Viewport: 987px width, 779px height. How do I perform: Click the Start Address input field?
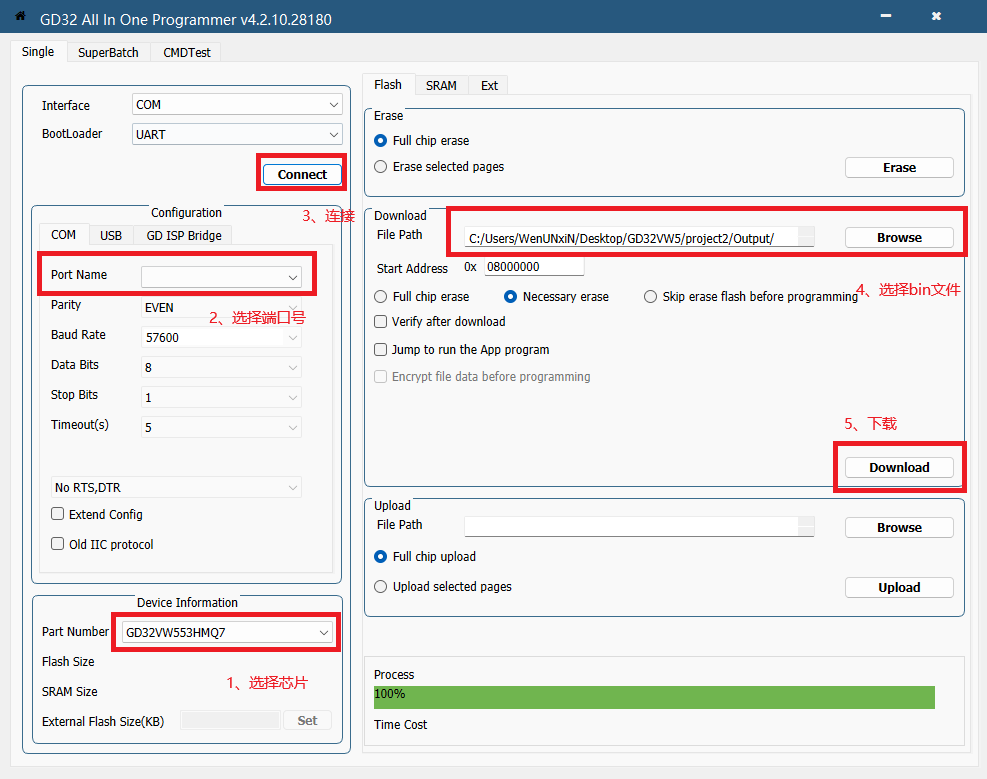click(534, 267)
